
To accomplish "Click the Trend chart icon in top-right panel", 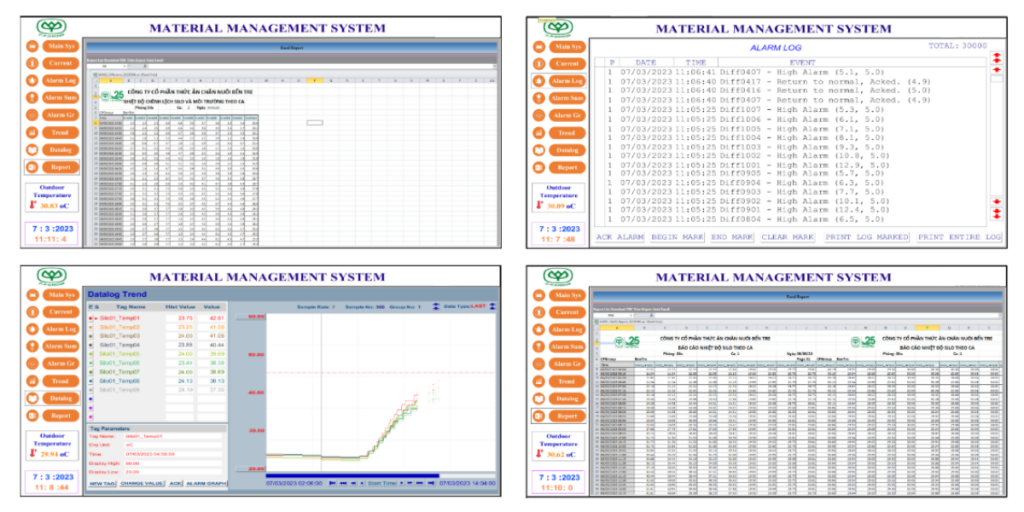I will point(543,132).
